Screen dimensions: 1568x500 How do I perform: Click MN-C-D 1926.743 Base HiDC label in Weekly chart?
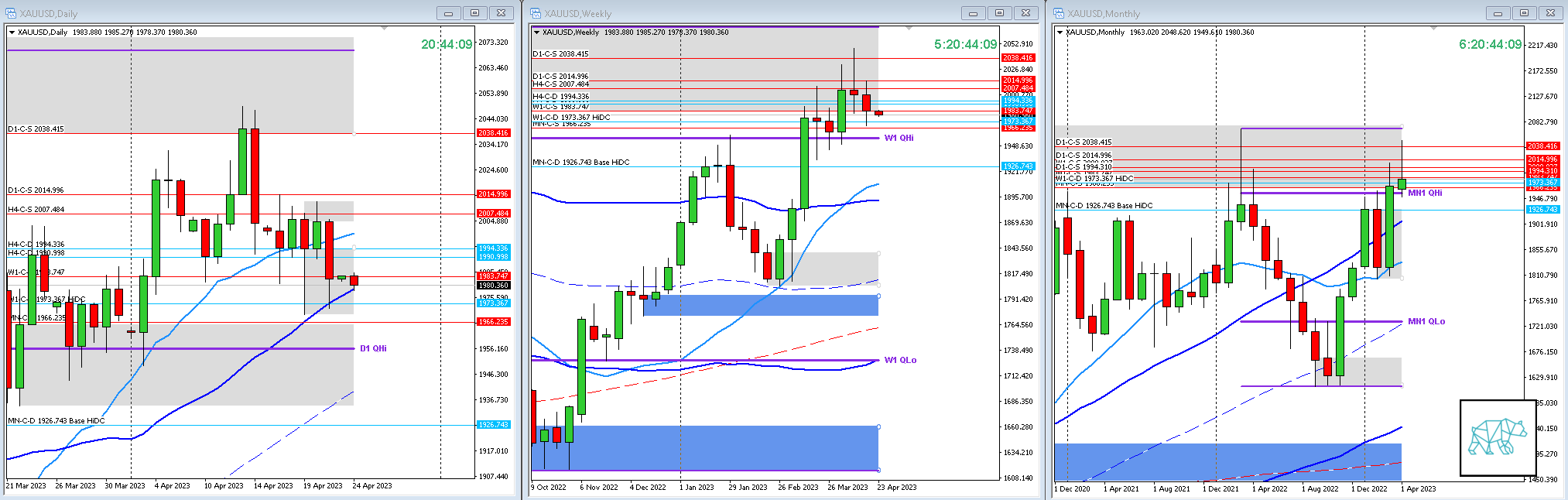(x=581, y=163)
